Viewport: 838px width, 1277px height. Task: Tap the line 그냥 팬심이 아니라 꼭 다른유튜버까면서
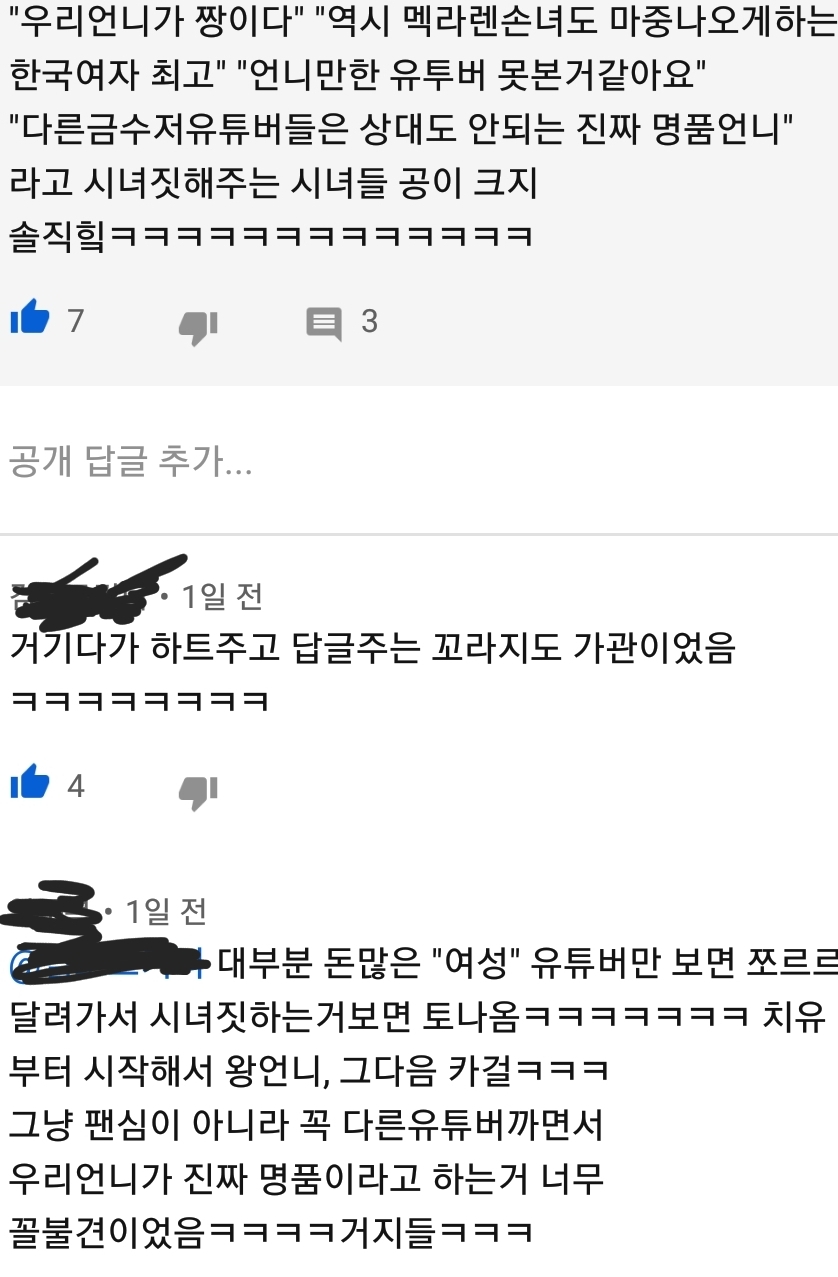point(306,1125)
